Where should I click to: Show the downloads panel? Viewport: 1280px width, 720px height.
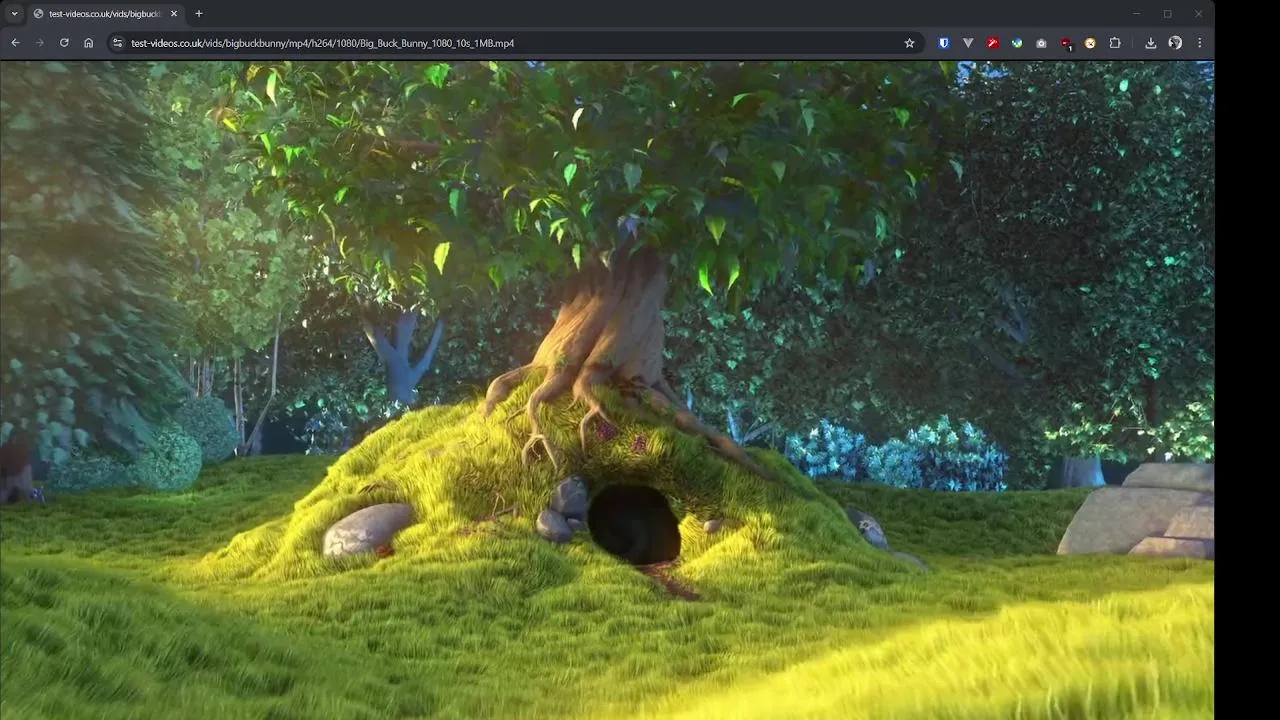click(1151, 43)
